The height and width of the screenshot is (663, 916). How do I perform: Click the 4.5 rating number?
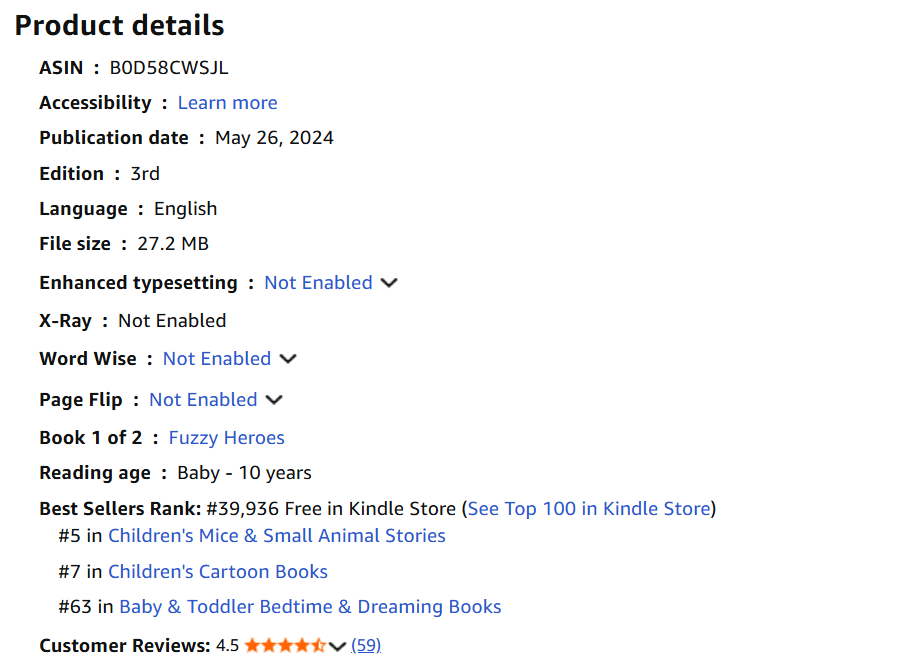[227, 645]
